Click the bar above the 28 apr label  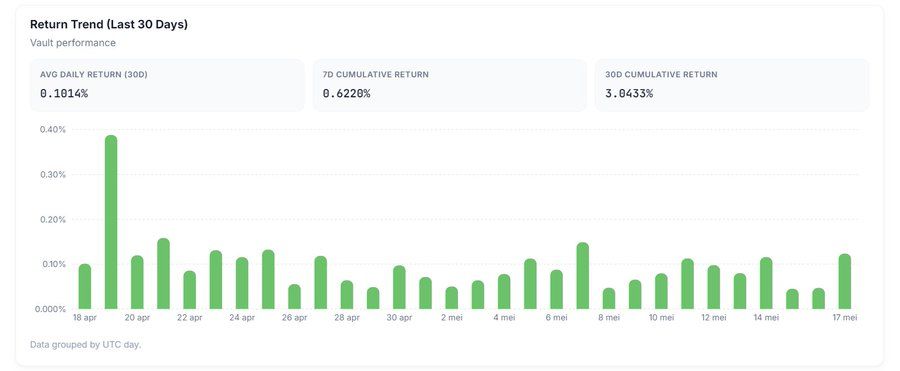[x=347, y=295]
